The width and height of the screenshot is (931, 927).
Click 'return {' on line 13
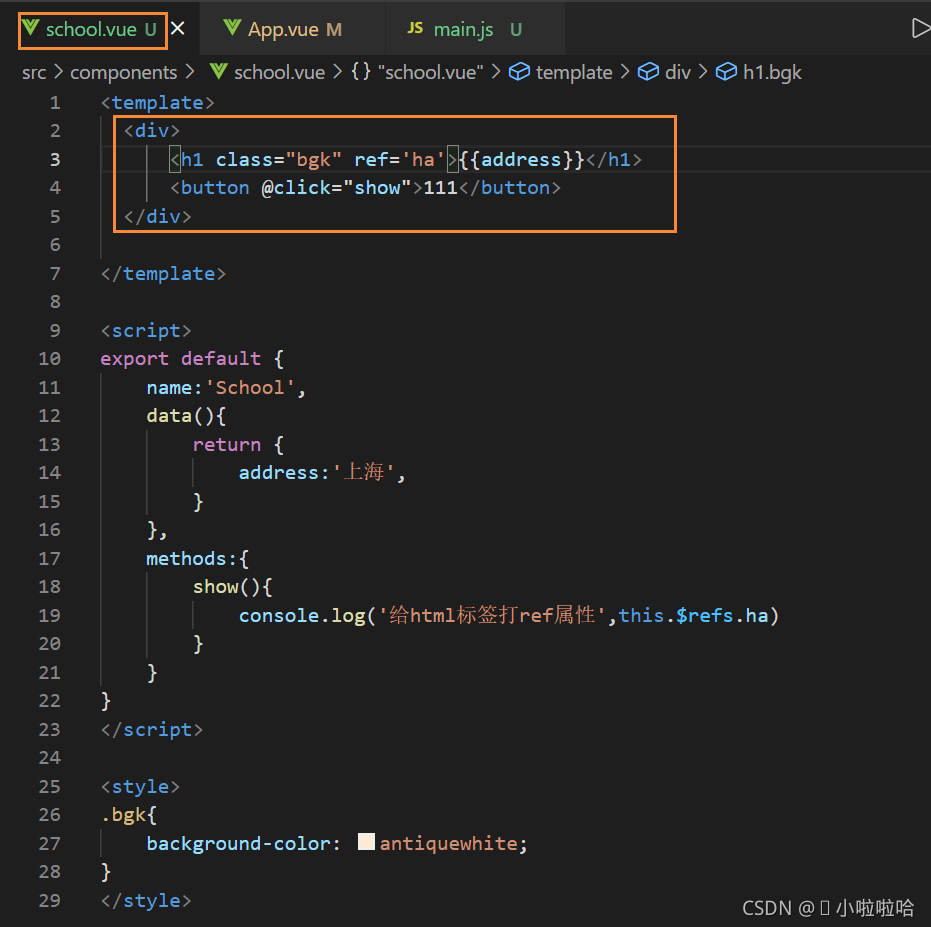coord(238,445)
